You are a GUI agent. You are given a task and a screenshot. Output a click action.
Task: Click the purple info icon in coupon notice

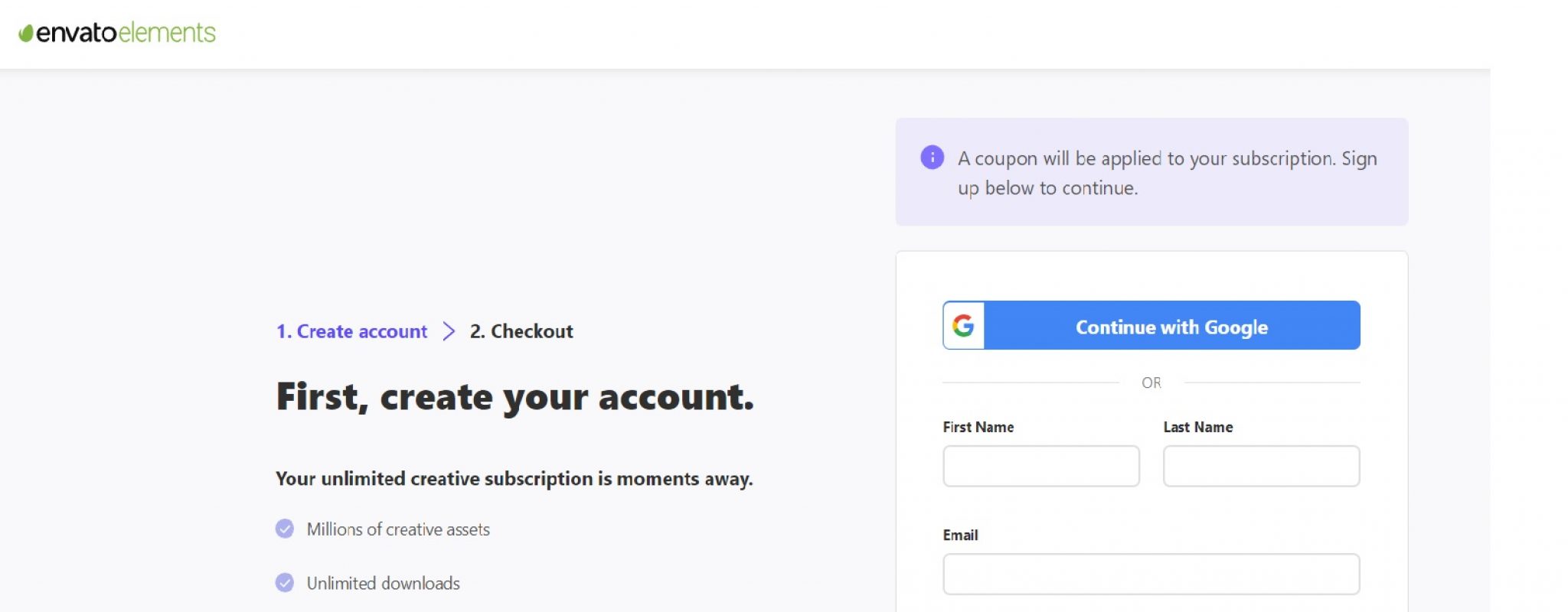932,158
